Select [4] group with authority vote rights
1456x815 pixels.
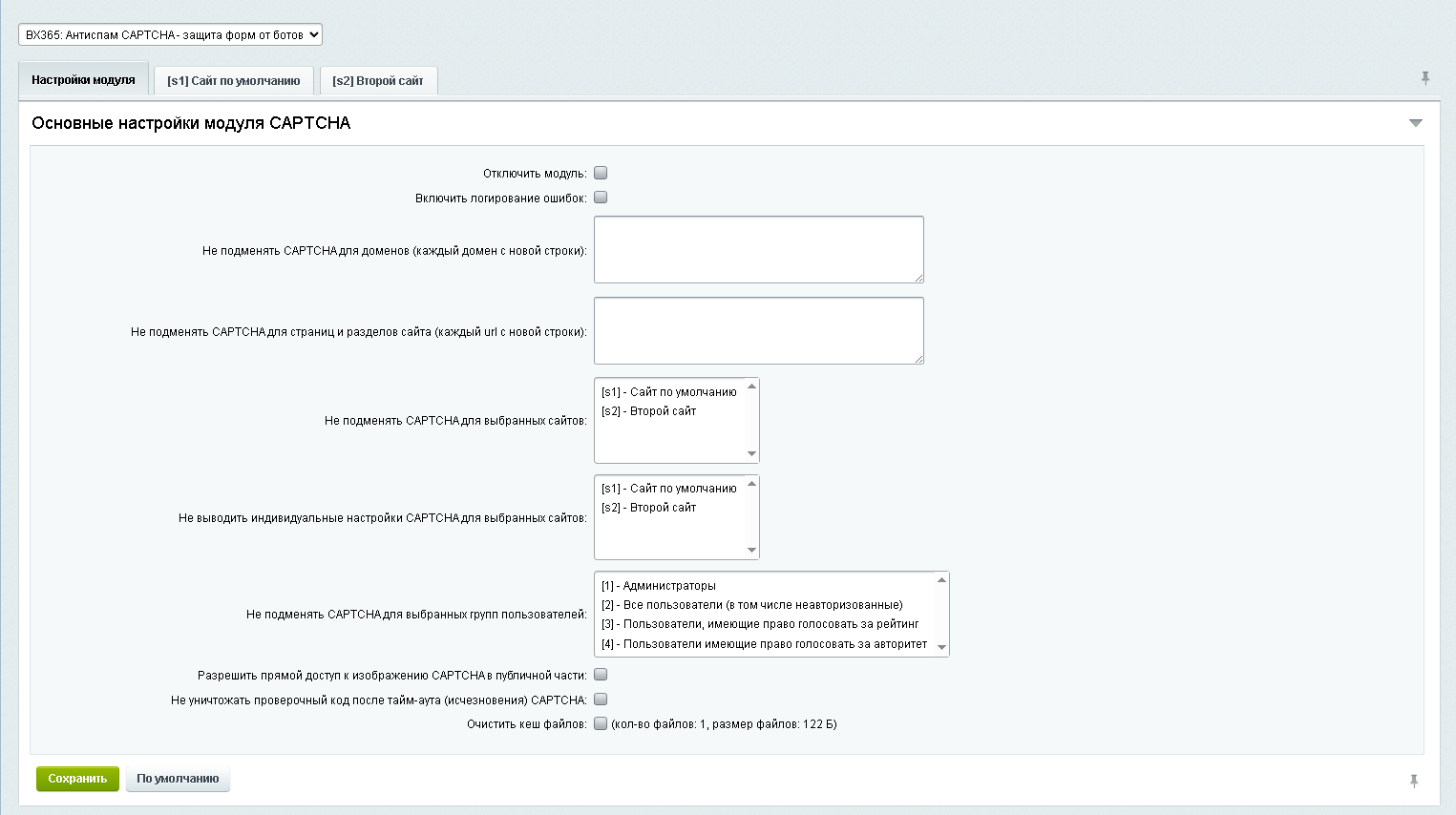click(x=765, y=644)
